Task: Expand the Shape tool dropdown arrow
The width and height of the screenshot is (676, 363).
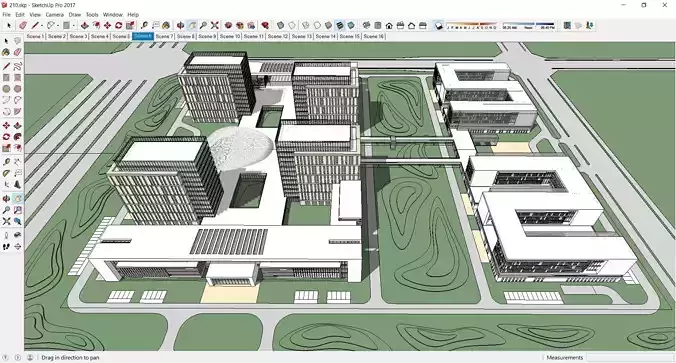Action: (73, 25)
